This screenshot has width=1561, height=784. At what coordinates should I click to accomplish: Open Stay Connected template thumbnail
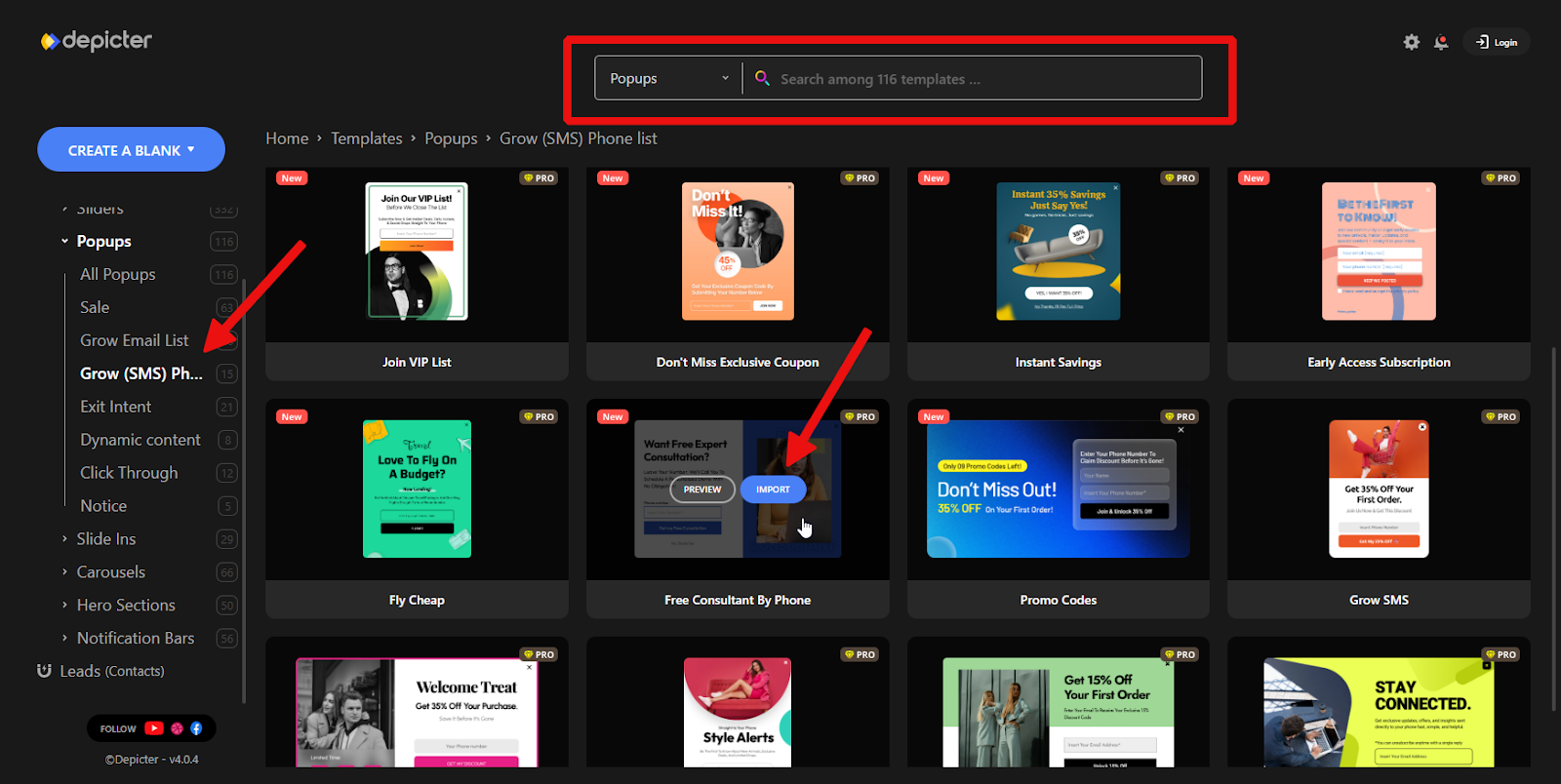(x=1379, y=712)
